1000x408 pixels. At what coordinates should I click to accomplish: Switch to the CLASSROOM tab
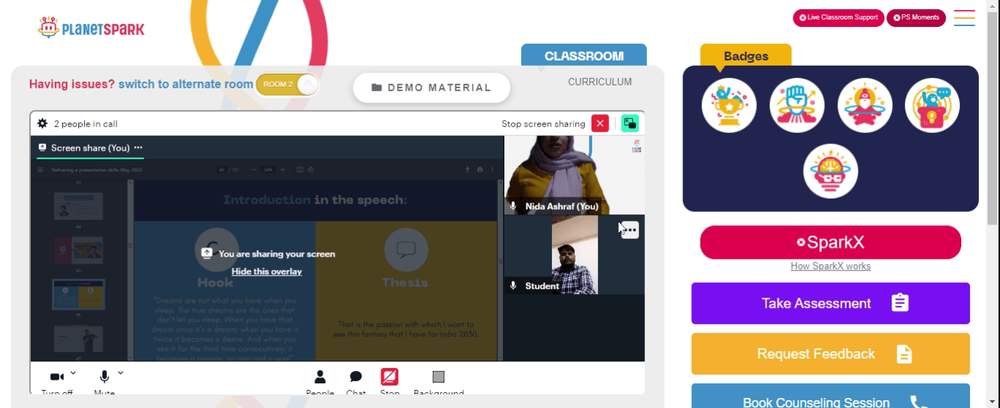pos(584,55)
